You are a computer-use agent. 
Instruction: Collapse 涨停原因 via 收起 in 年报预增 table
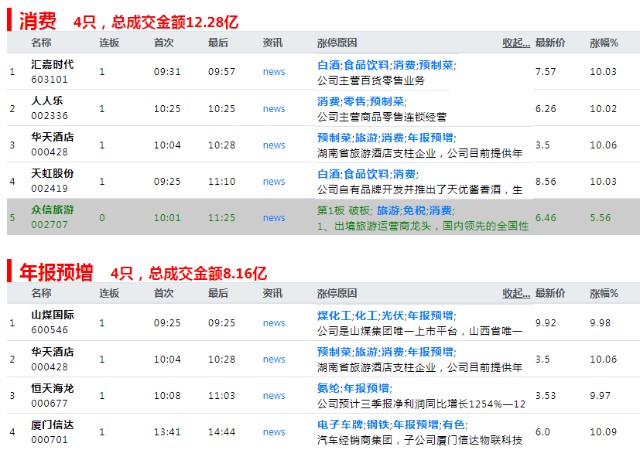click(516, 293)
